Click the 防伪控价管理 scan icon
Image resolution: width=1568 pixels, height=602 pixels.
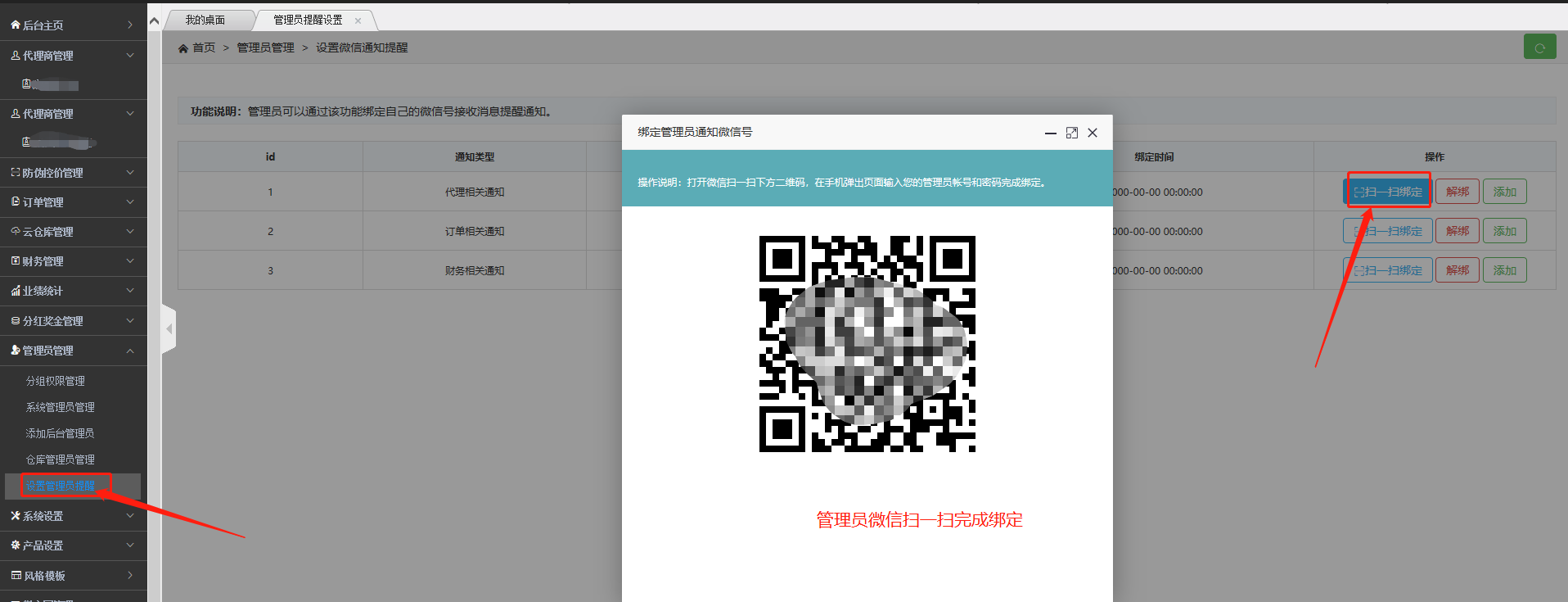point(16,173)
